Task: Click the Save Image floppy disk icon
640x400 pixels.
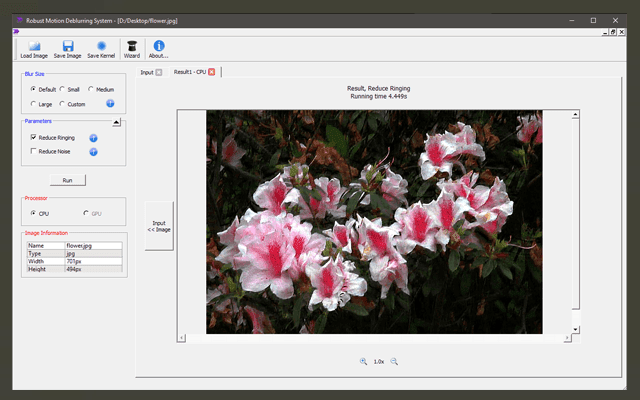Action: pos(67,46)
